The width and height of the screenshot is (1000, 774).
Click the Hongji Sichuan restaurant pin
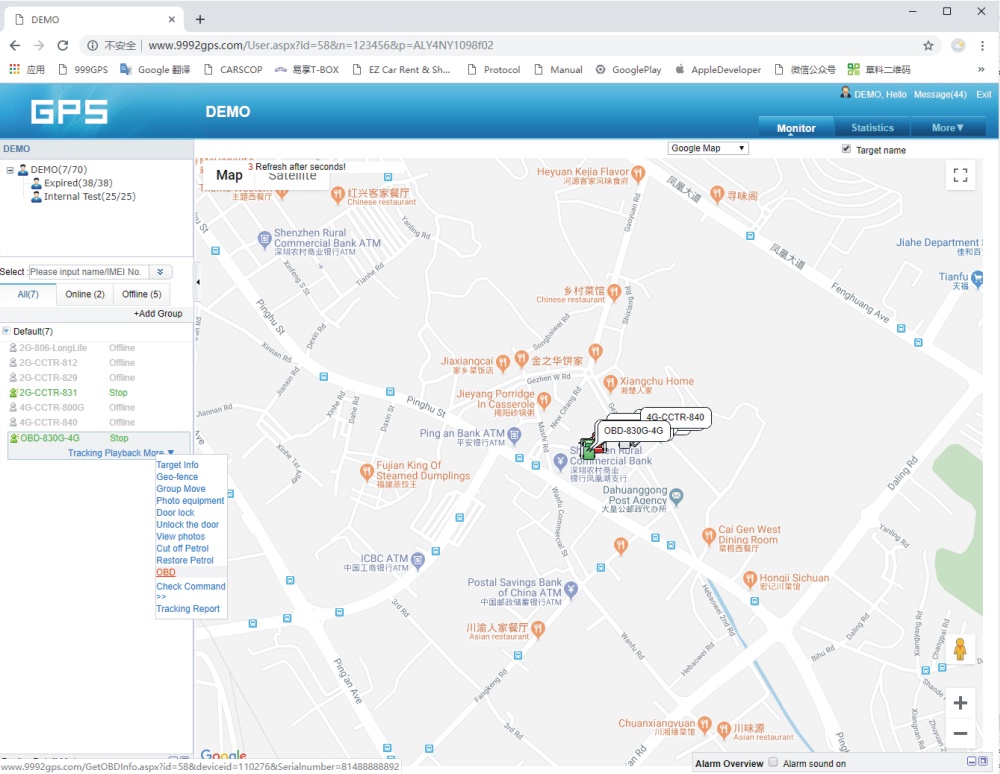[x=751, y=579]
